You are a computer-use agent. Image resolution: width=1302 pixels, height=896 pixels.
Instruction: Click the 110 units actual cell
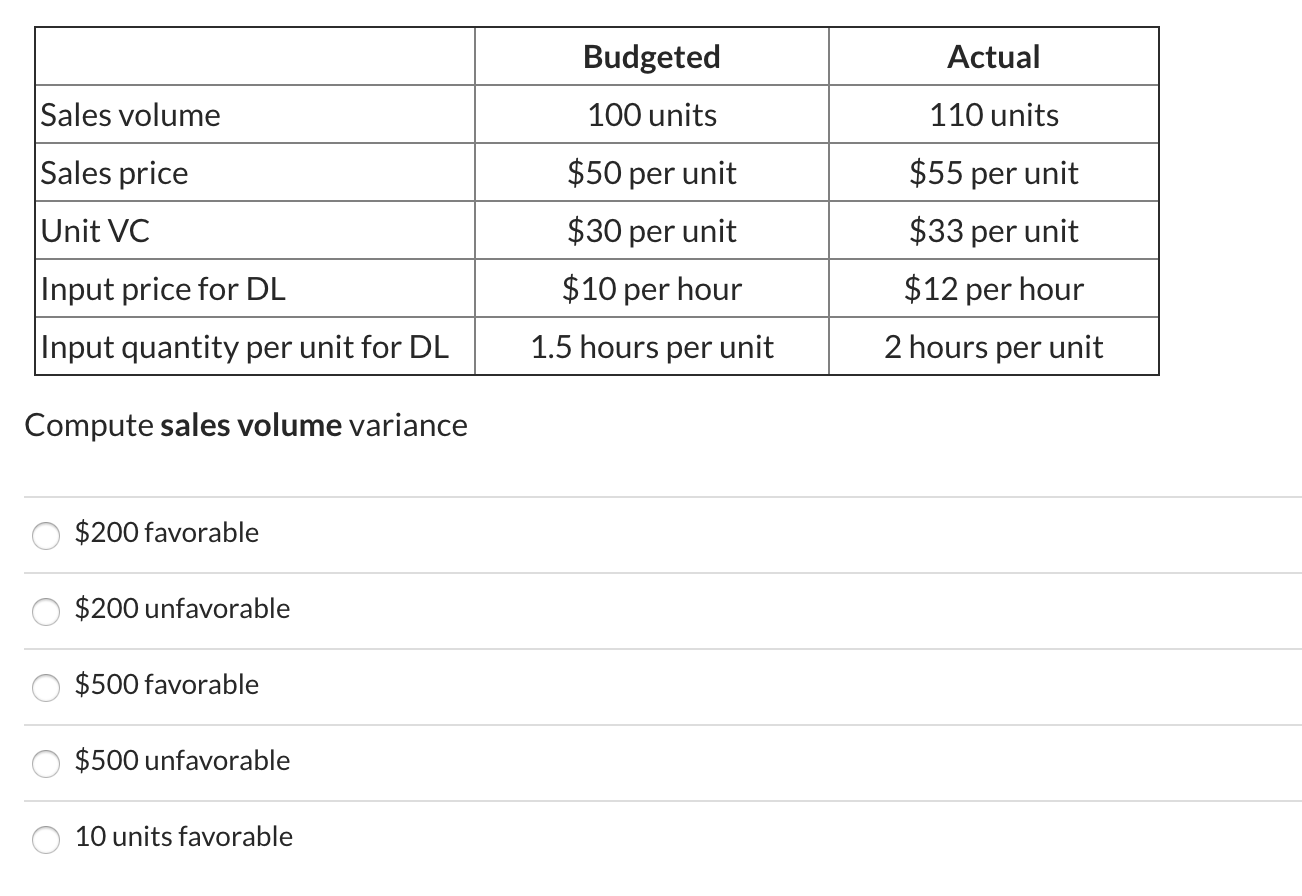pos(993,114)
